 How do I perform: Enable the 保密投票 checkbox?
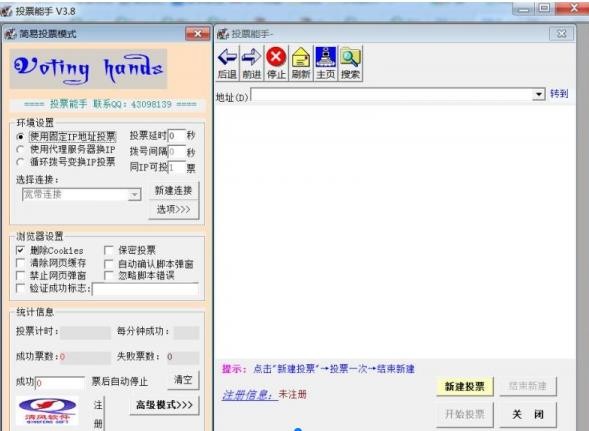point(109,250)
